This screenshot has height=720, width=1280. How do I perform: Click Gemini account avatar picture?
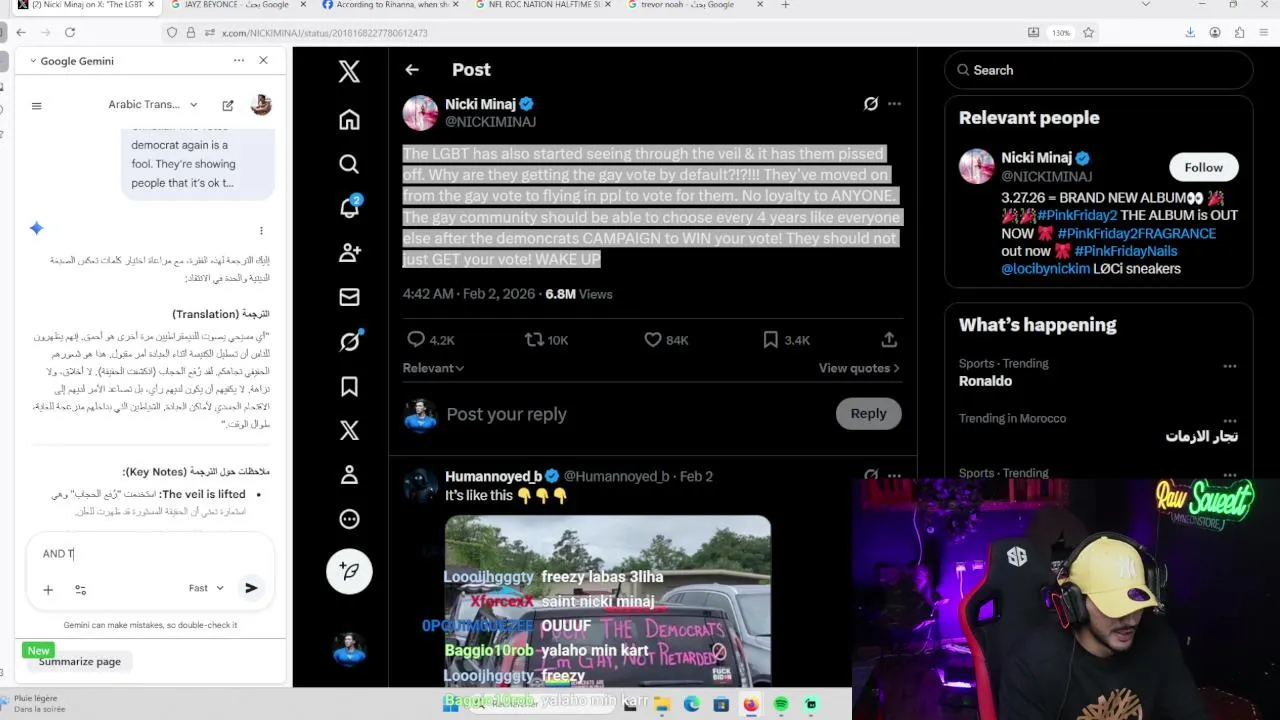tap(261, 105)
